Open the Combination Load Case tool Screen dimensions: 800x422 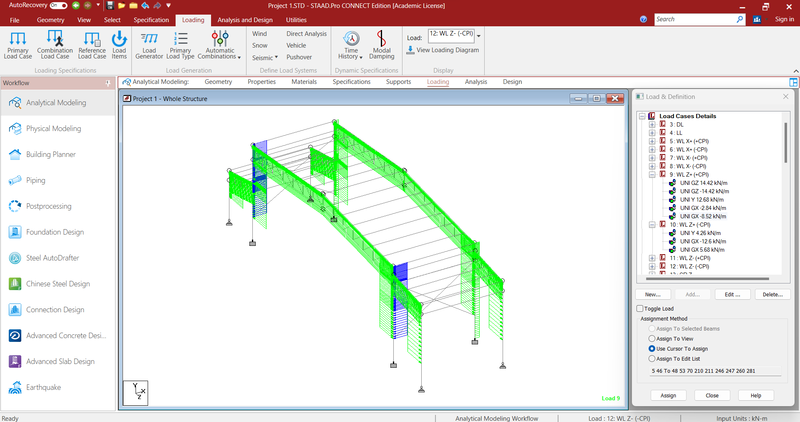tap(55, 45)
